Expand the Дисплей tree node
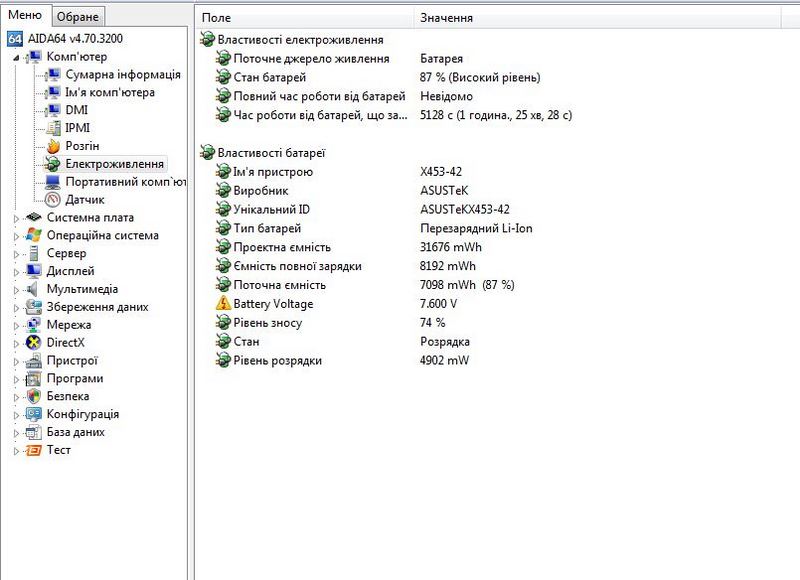Image resolution: width=800 pixels, height=580 pixels. pos(16,272)
